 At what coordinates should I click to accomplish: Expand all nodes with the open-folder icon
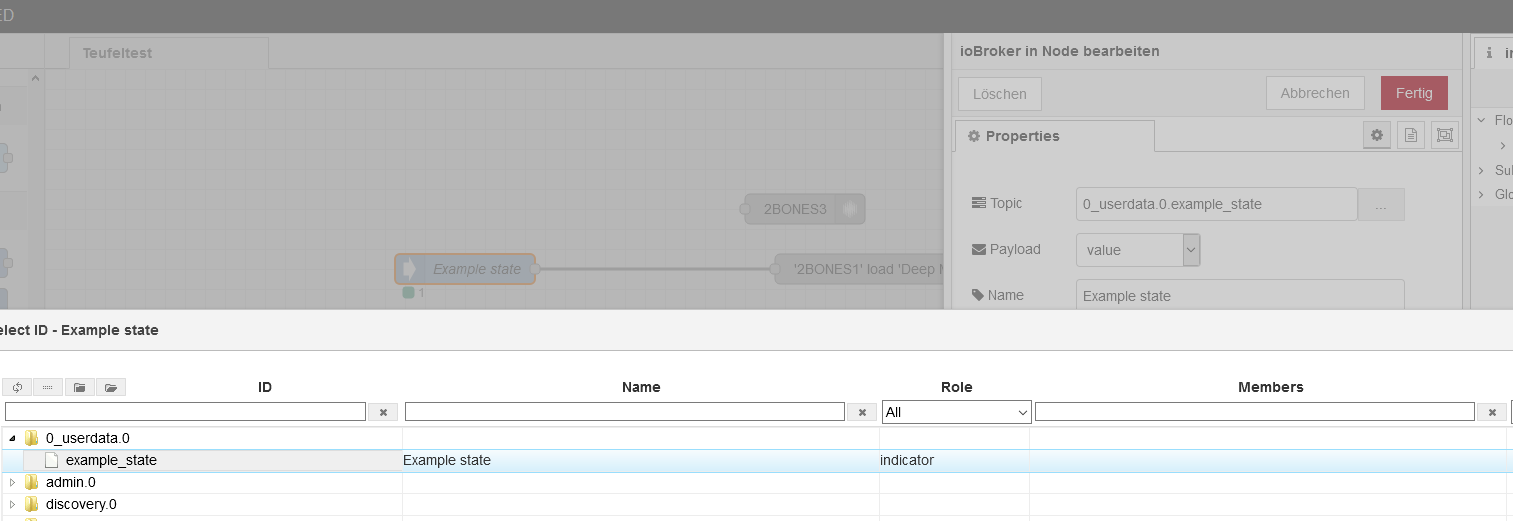point(110,387)
